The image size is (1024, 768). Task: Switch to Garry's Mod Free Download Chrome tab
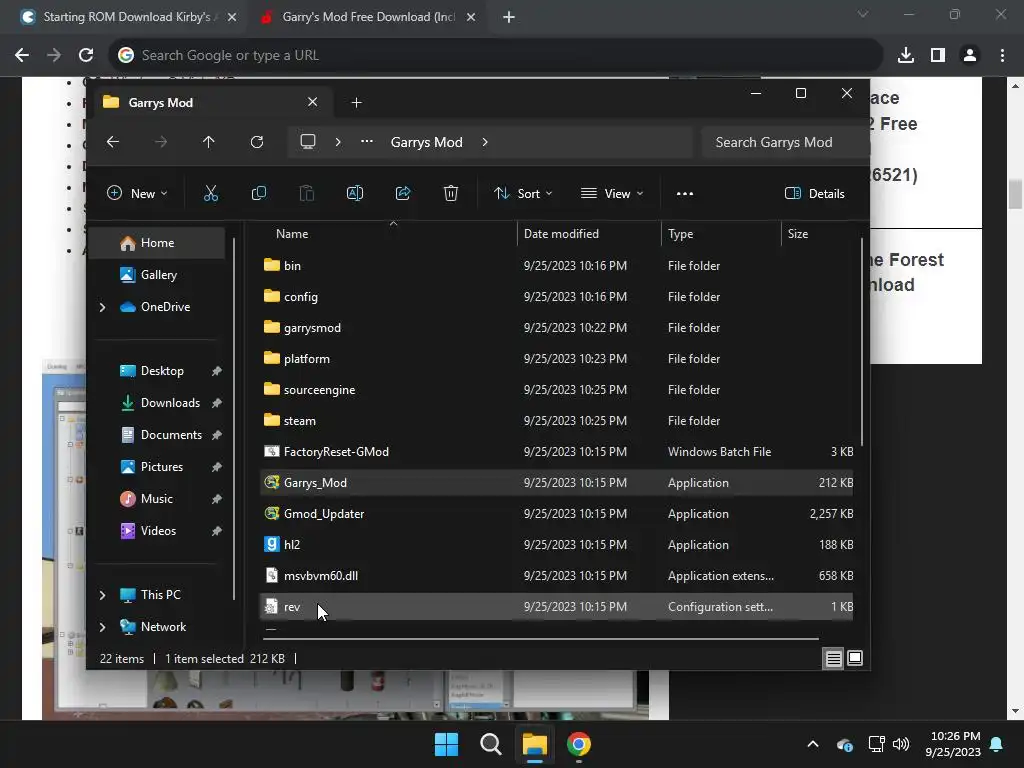pyautogui.click(x=368, y=17)
